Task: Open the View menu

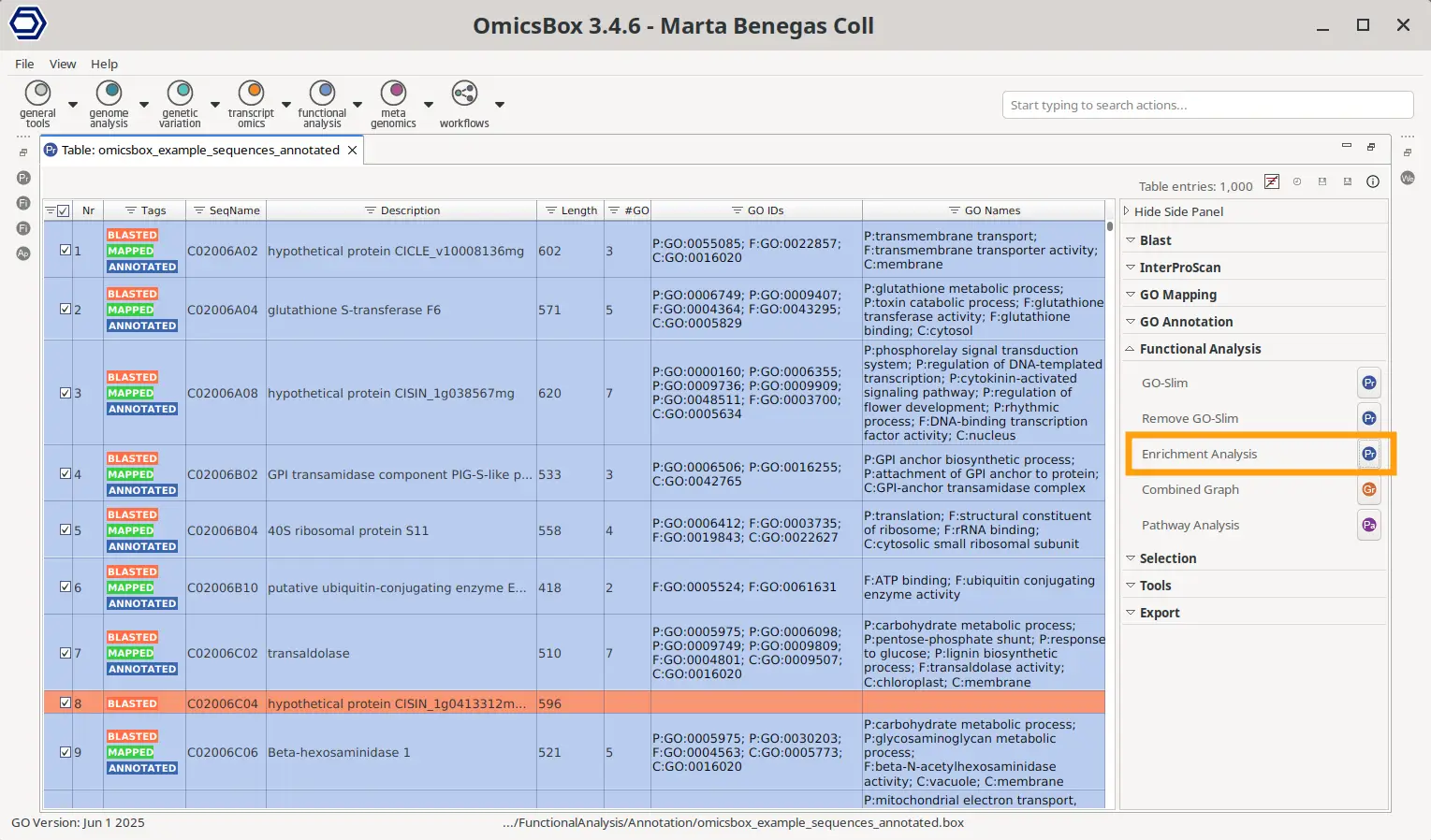Action: coord(63,64)
